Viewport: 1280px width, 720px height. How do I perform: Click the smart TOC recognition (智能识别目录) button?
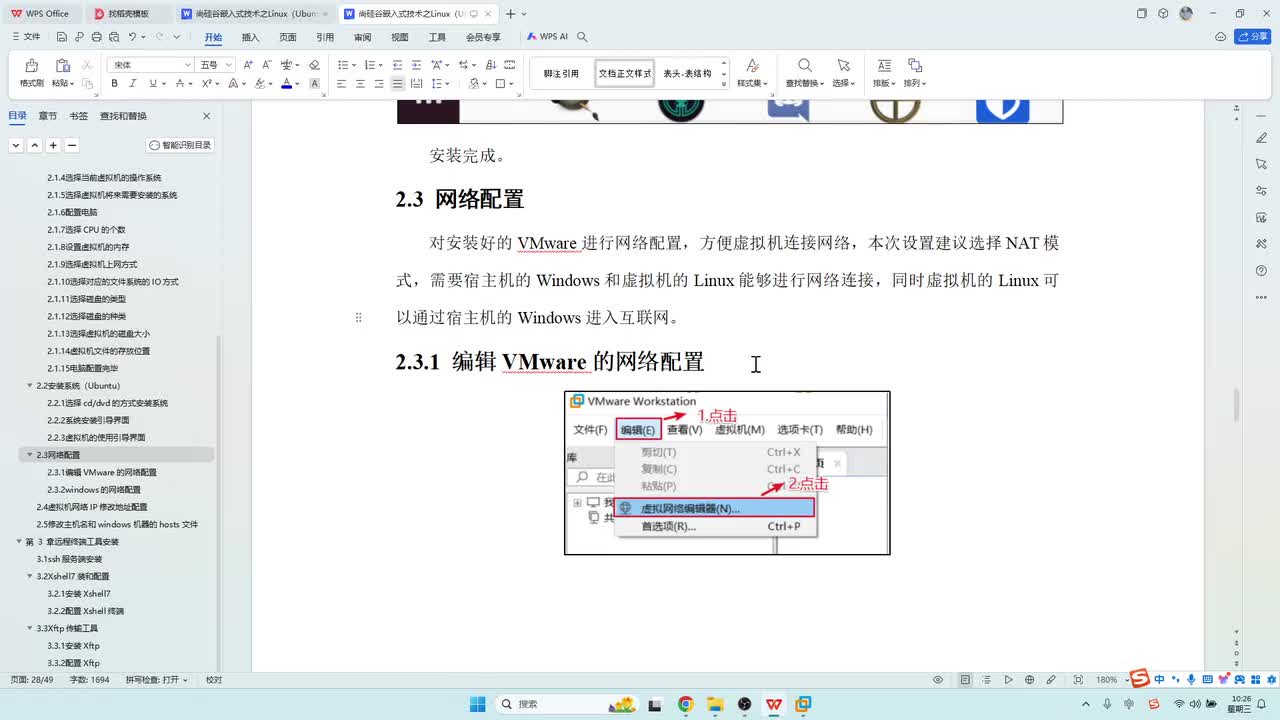pos(181,145)
